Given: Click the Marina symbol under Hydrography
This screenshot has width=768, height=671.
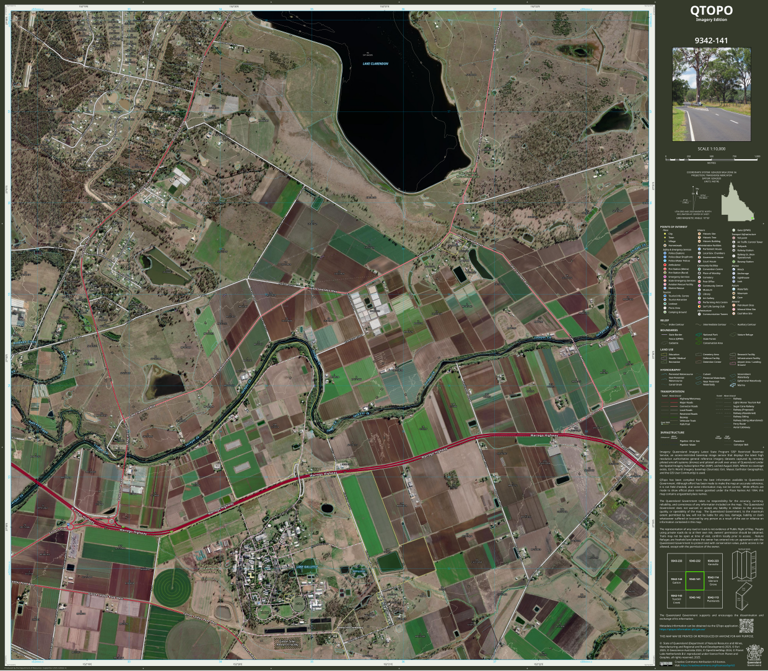Looking at the screenshot, I should coord(733,385).
